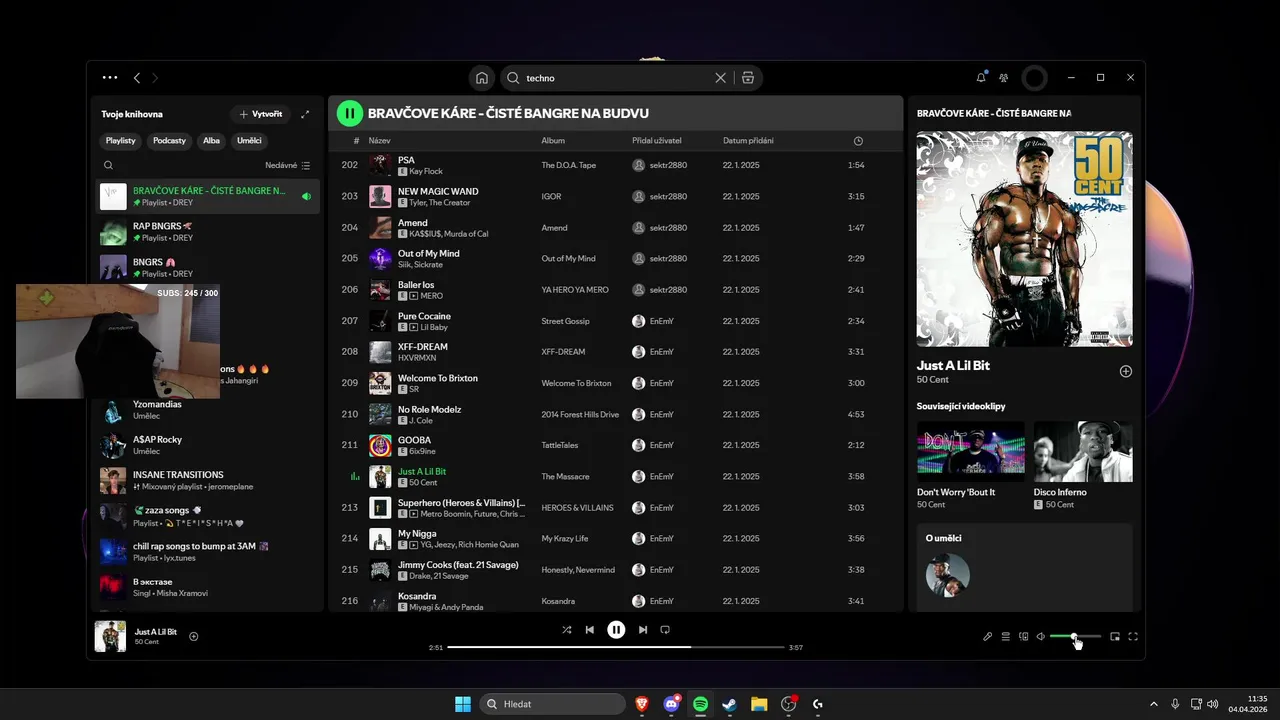Open the GOOBA track row
Viewport: 1280px width, 720px height.
click(615, 445)
